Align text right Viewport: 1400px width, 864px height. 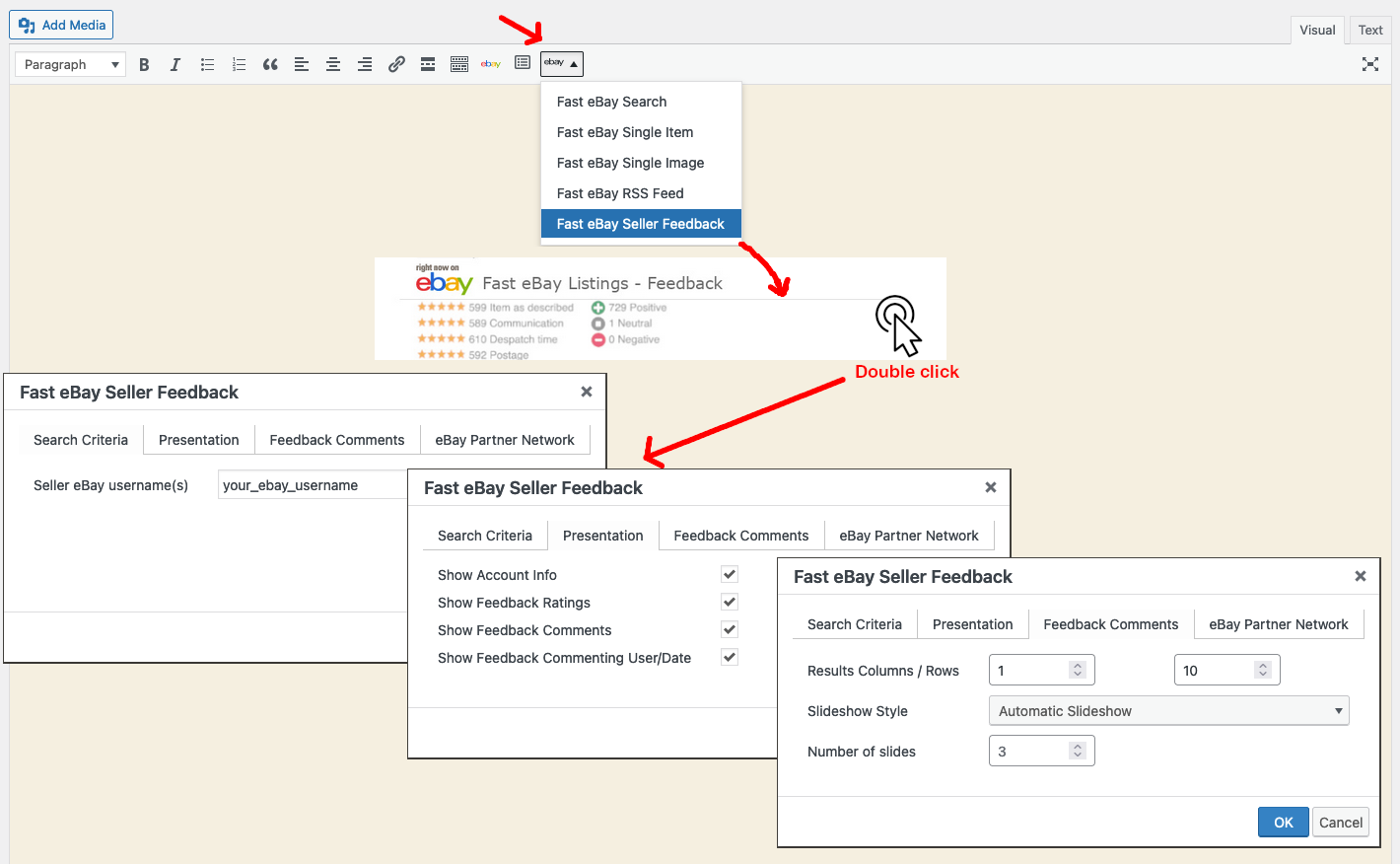pyautogui.click(x=365, y=64)
